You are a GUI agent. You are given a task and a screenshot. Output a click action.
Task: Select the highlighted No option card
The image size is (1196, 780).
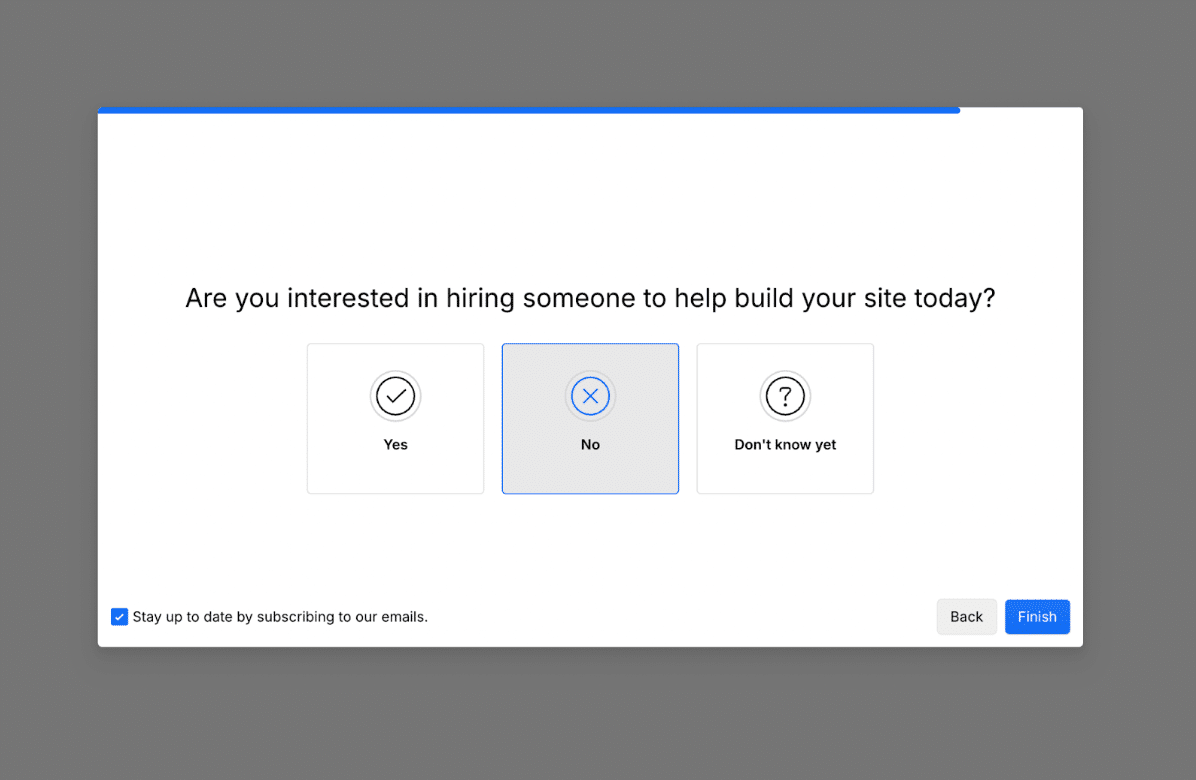coord(590,419)
